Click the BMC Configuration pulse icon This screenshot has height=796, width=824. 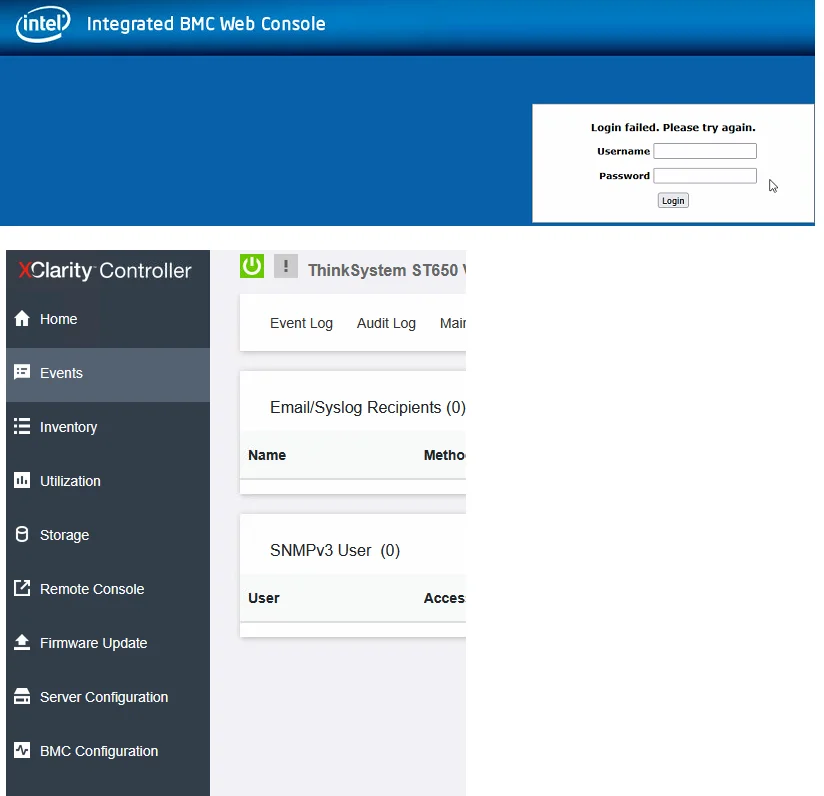(x=22, y=750)
